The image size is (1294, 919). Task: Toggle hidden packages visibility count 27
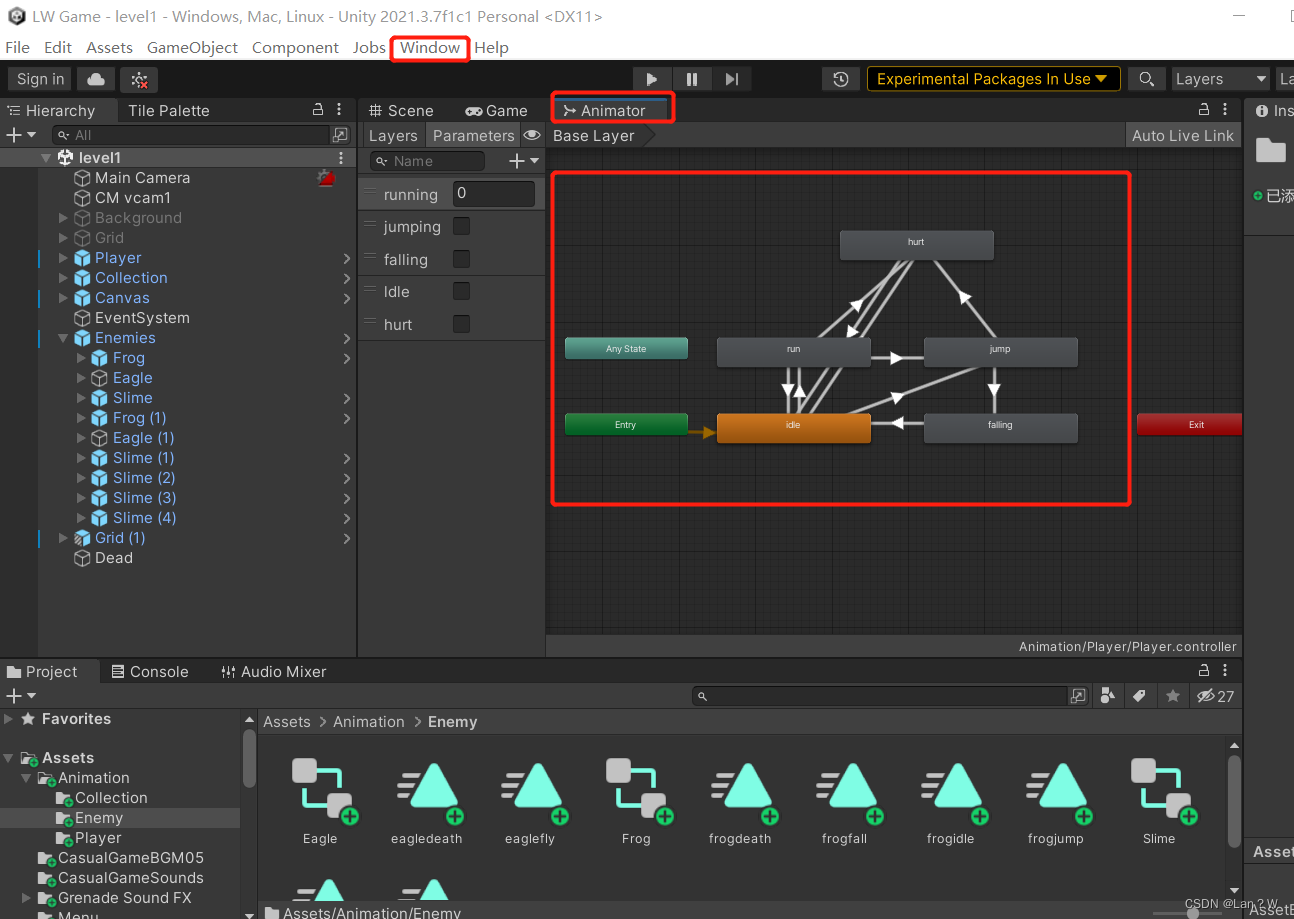coord(1216,696)
